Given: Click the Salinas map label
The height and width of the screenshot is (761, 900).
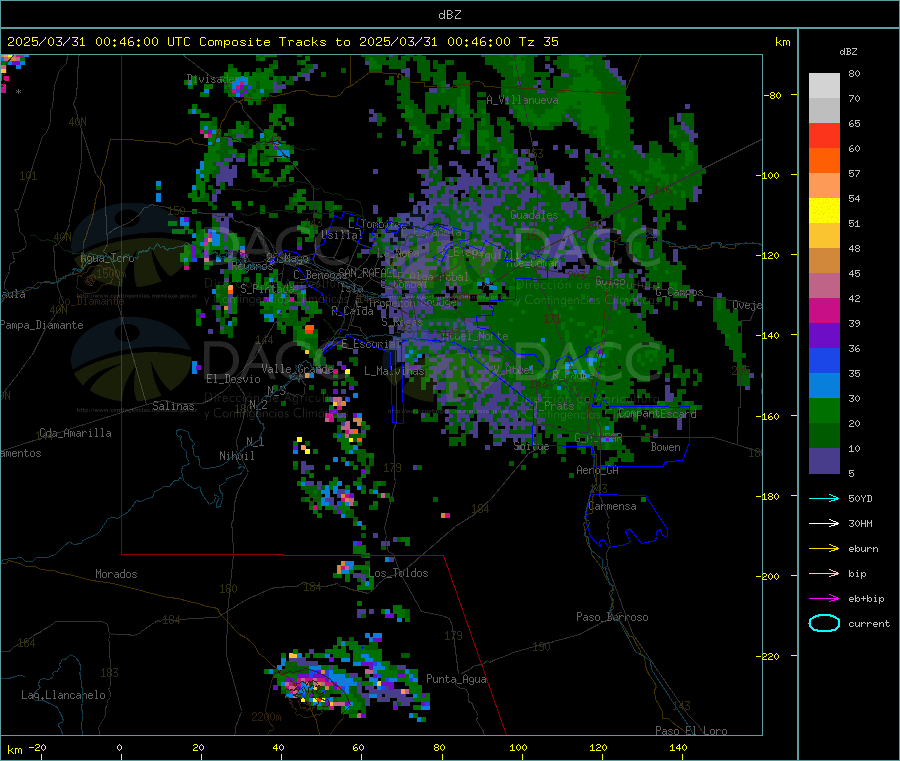Looking at the screenshot, I should point(173,406).
